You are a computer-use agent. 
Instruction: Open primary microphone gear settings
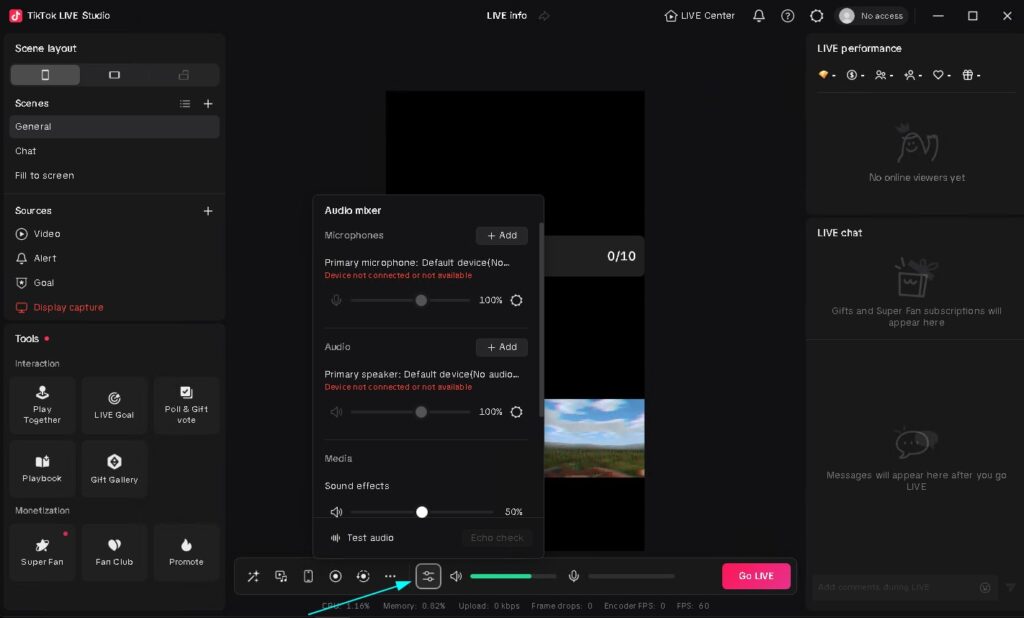[516, 300]
